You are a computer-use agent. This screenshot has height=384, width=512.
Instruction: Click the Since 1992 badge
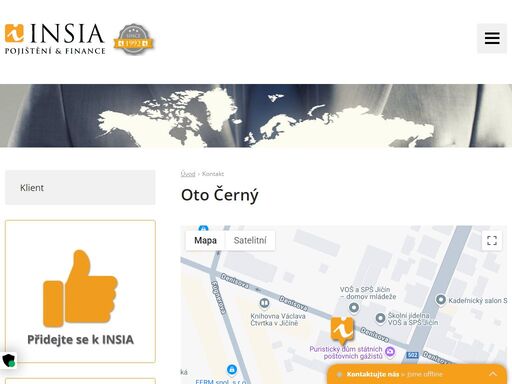tap(133, 39)
